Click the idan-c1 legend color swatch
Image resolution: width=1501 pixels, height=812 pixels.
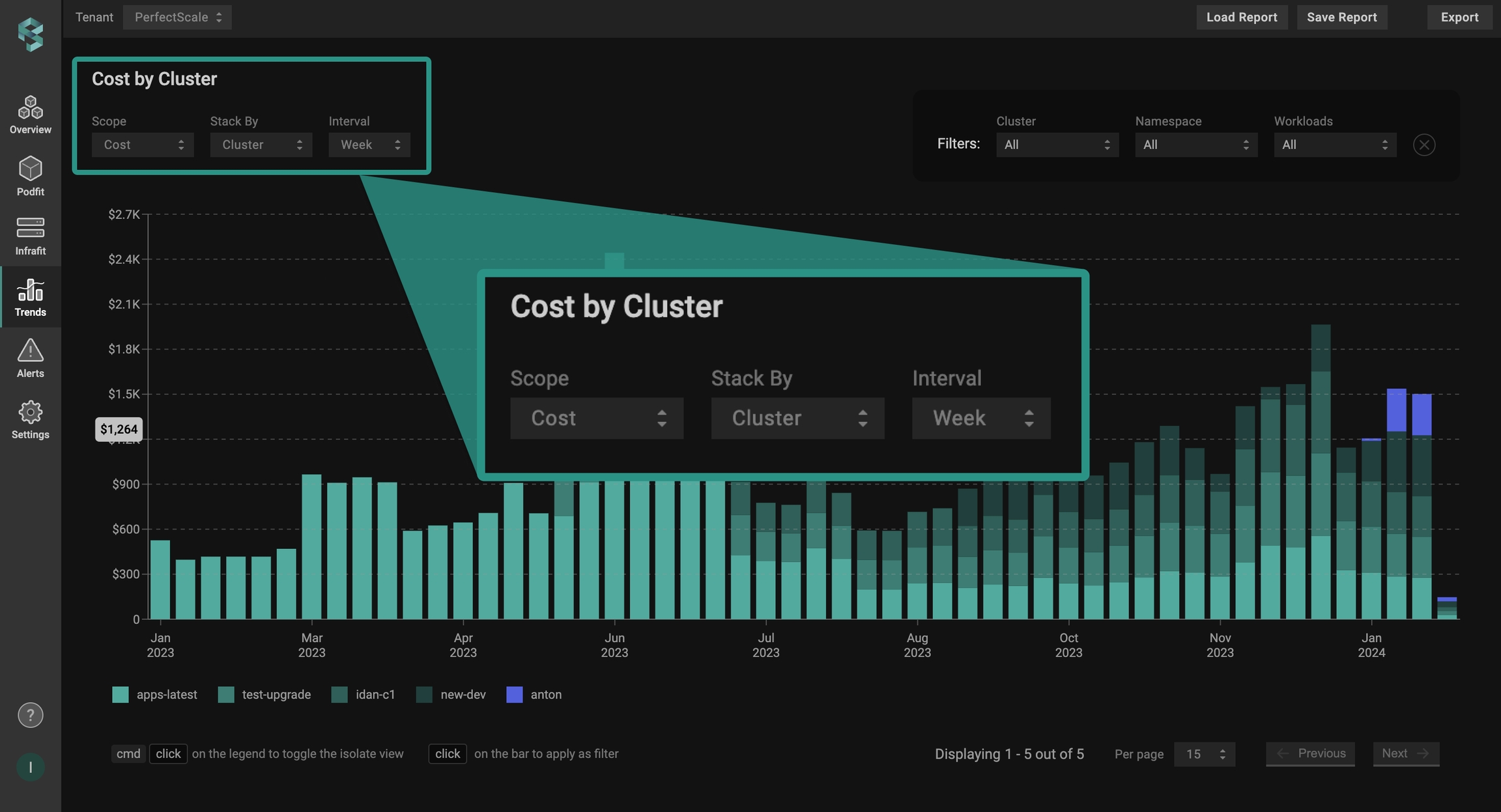339,695
